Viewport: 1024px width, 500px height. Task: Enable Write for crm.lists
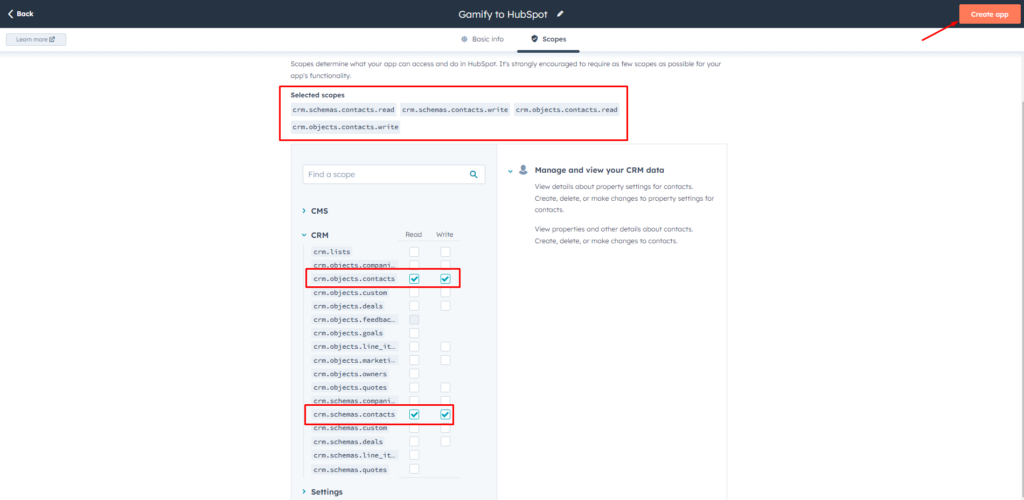(x=445, y=251)
